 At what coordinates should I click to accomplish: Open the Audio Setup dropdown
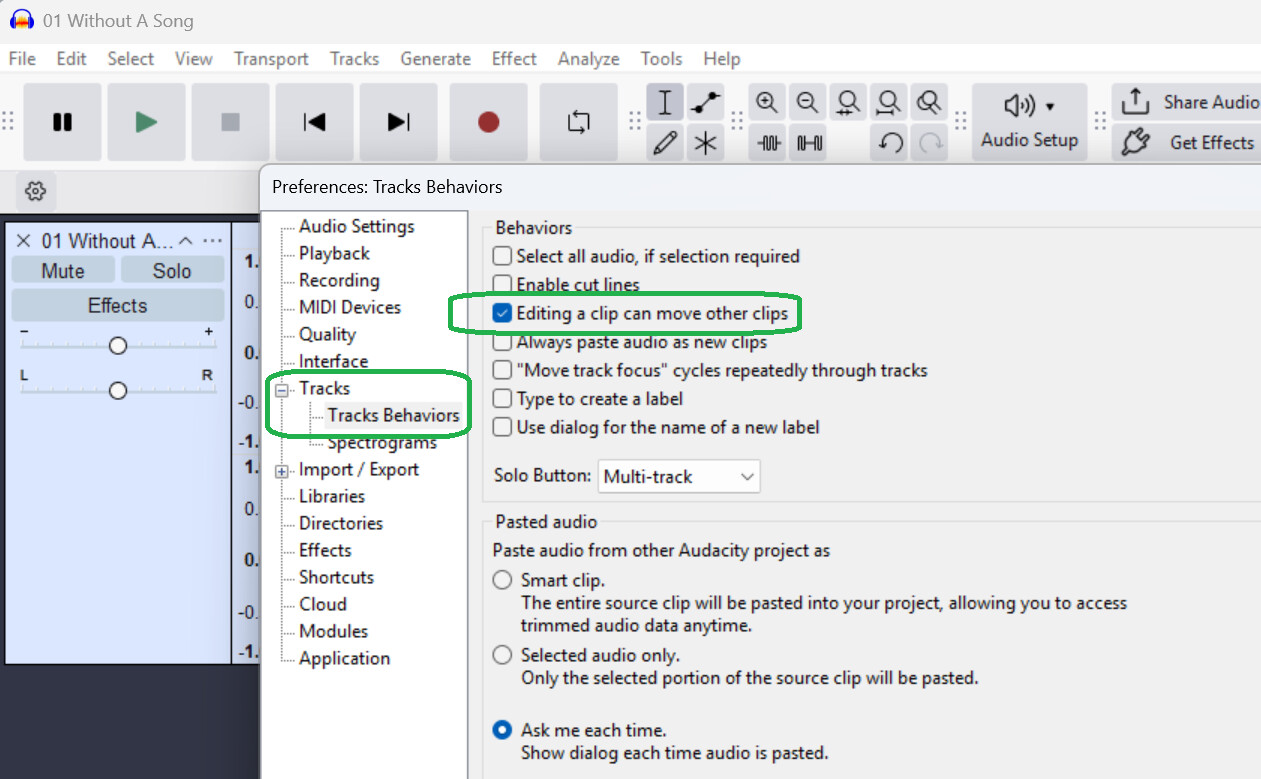[1029, 122]
